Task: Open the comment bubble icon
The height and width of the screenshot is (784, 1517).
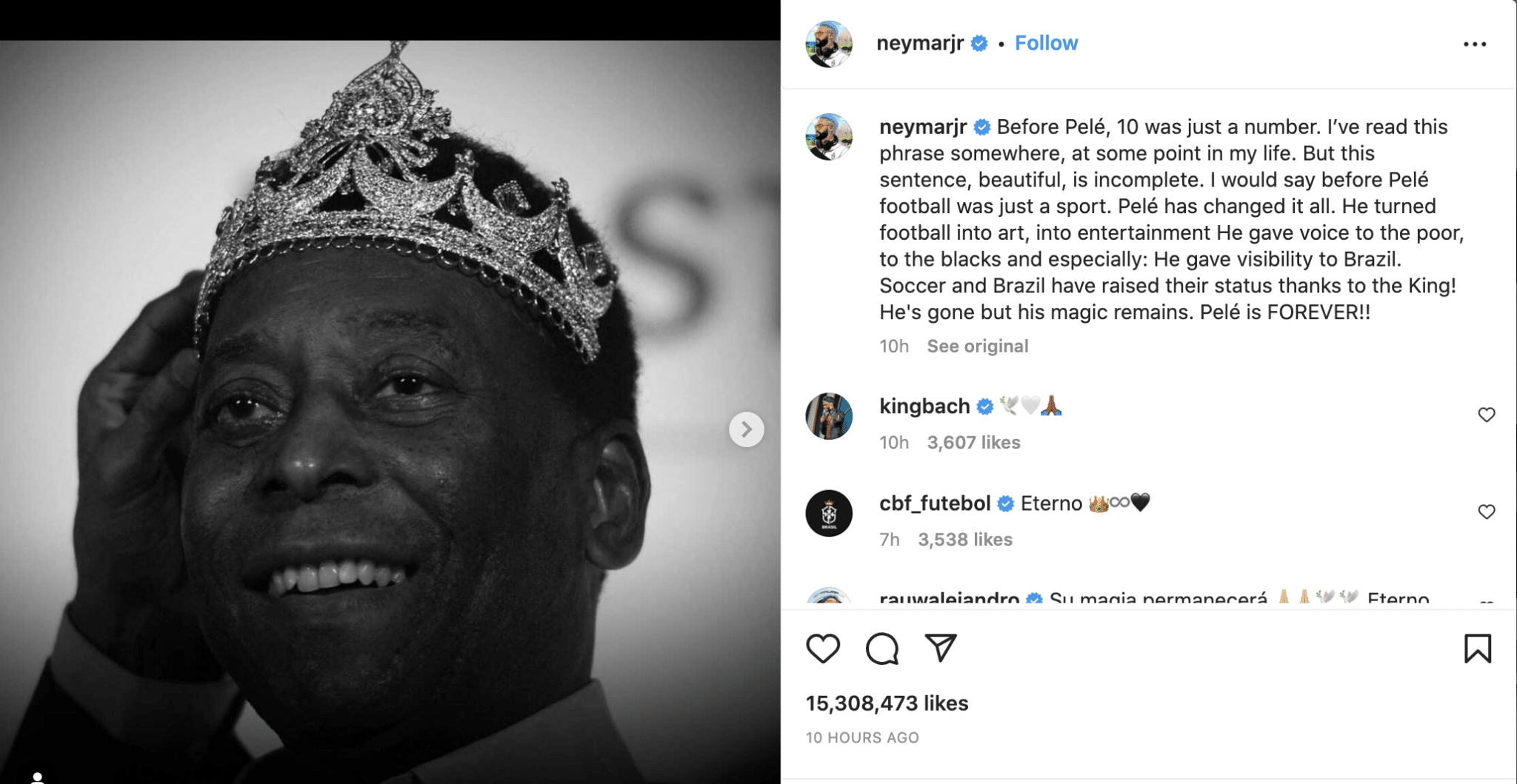Action: [x=881, y=649]
